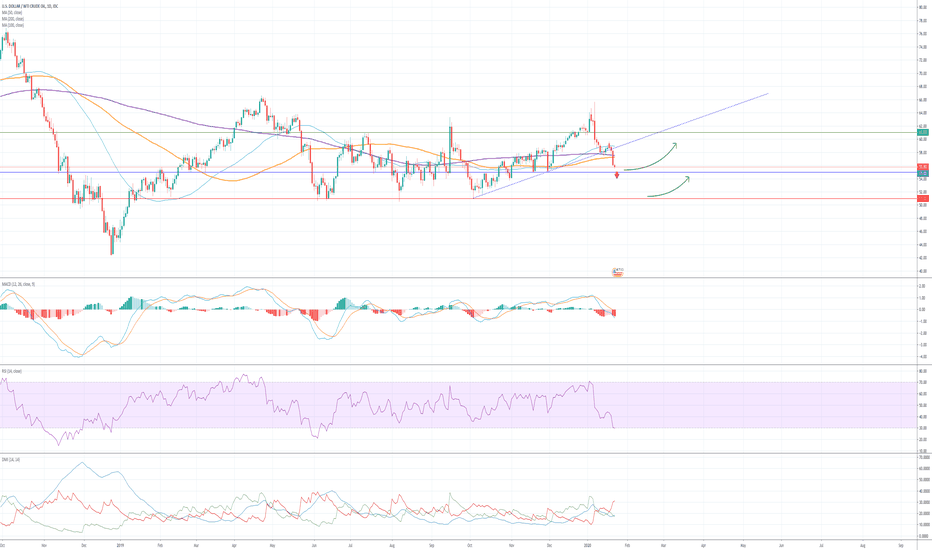
Task: Select the rising purple trendline
Action: (x=621, y=146)
